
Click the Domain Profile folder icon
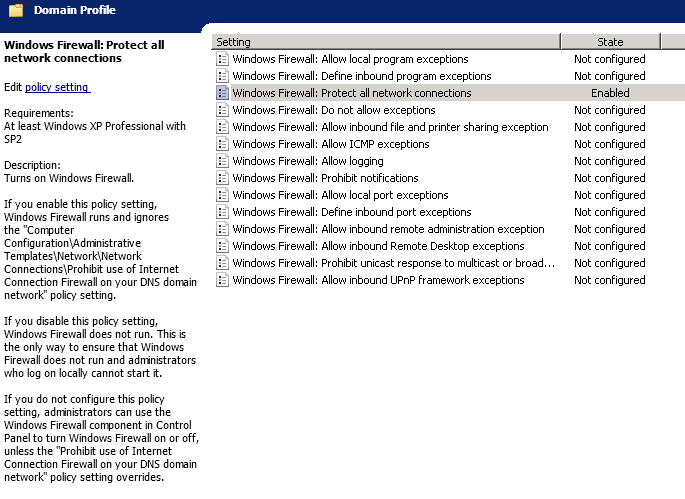(x=15, y=11)
